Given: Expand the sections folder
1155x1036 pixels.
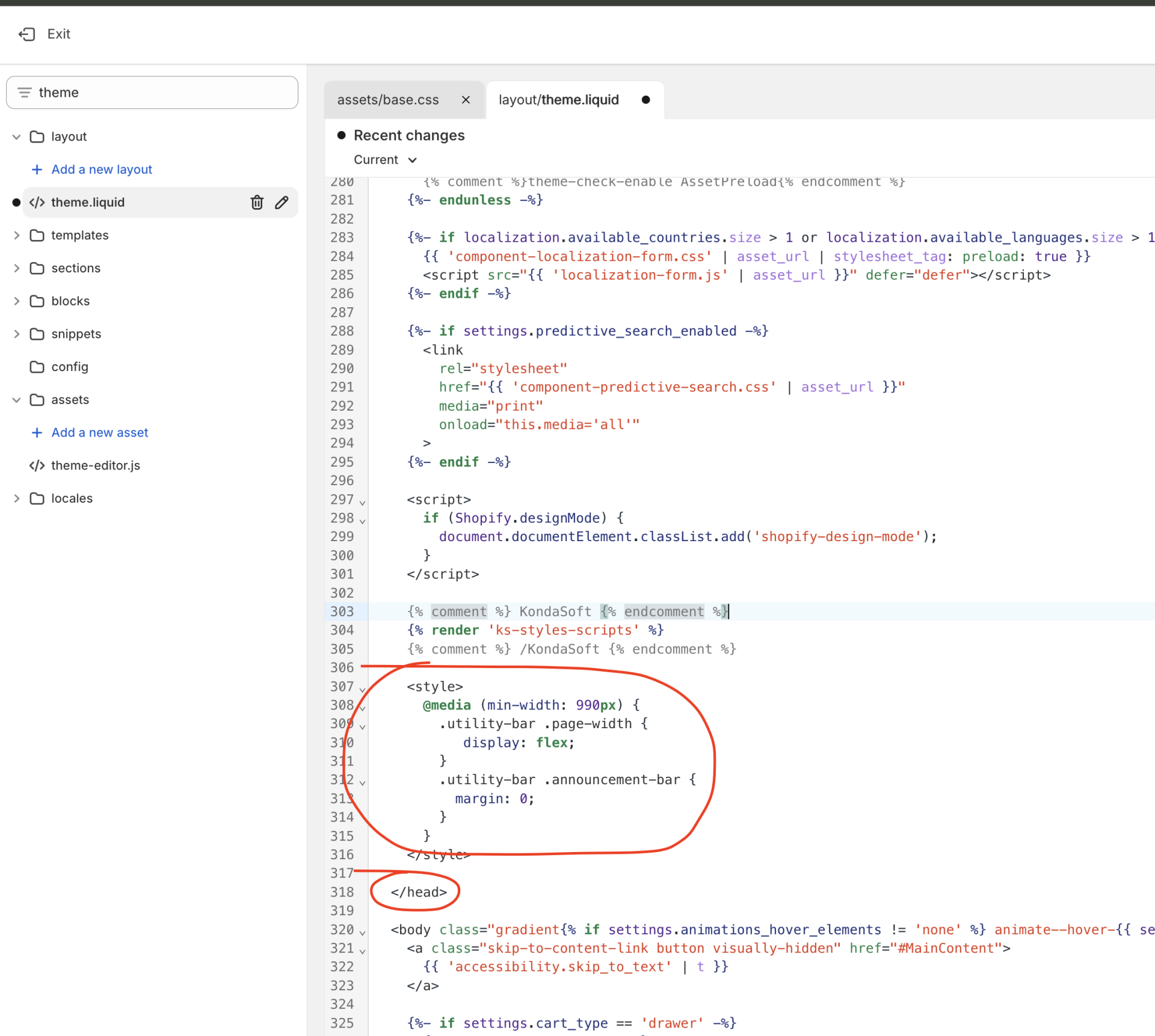Looking at the screenshot, I should 17,268.
